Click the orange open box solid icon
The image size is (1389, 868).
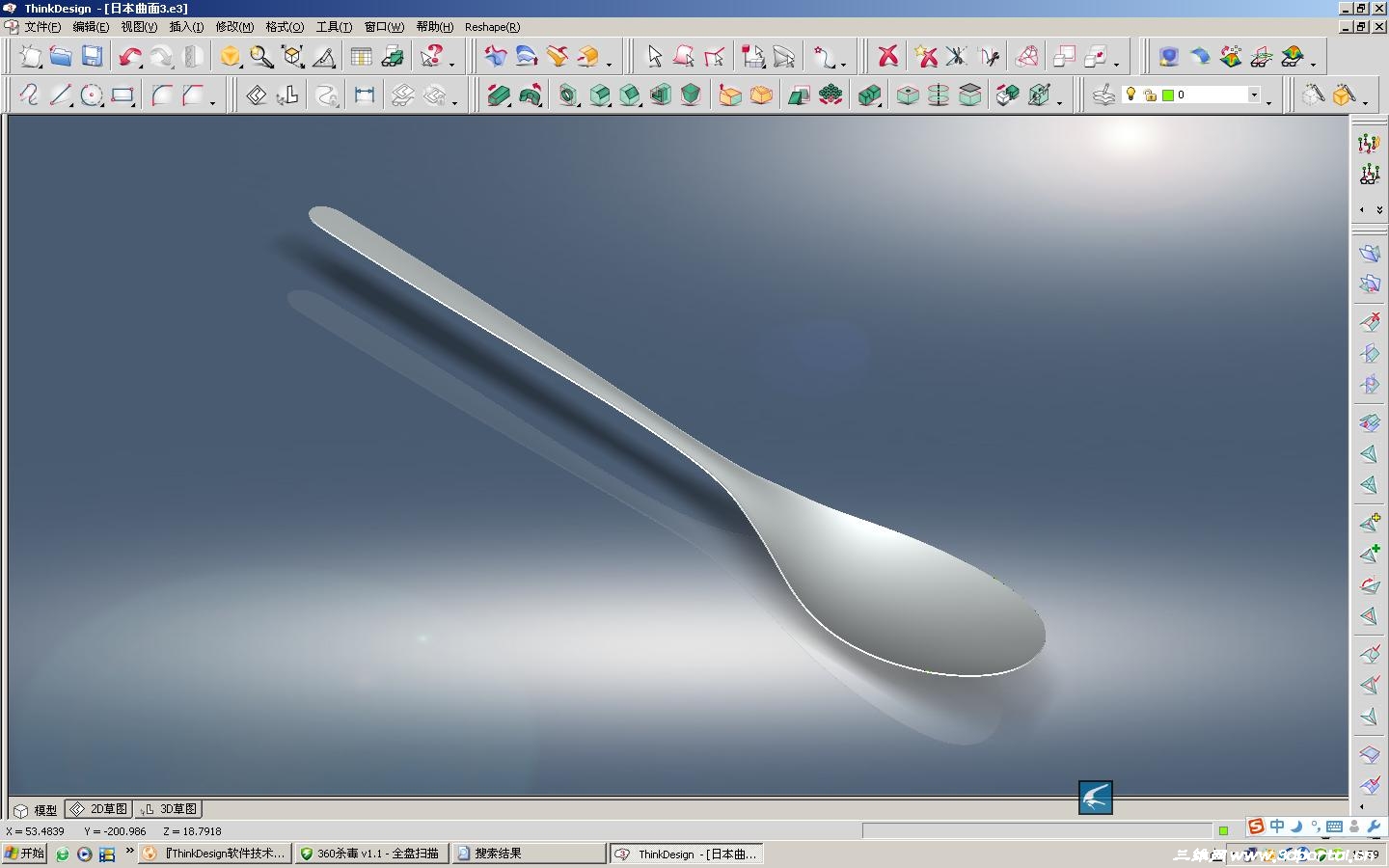coord(730,95)
